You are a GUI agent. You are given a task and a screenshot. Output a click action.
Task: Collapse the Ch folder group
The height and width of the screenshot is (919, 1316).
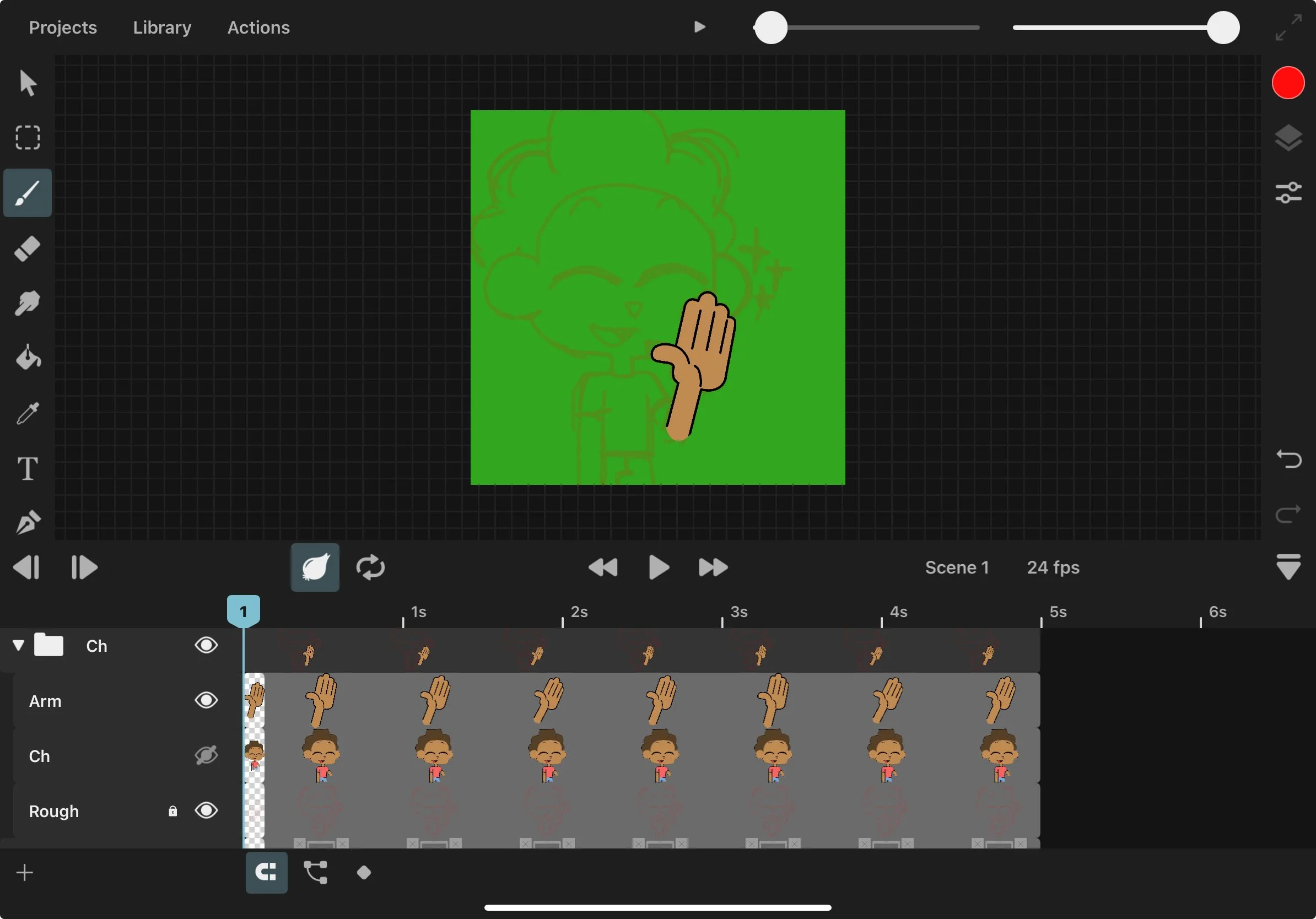coord(18,646)
